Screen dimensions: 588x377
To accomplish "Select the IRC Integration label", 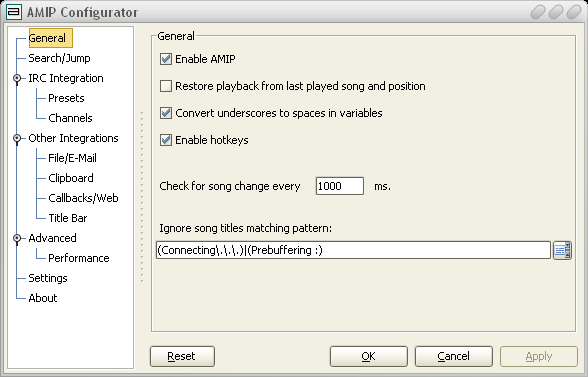I will [x=66, y=78].
